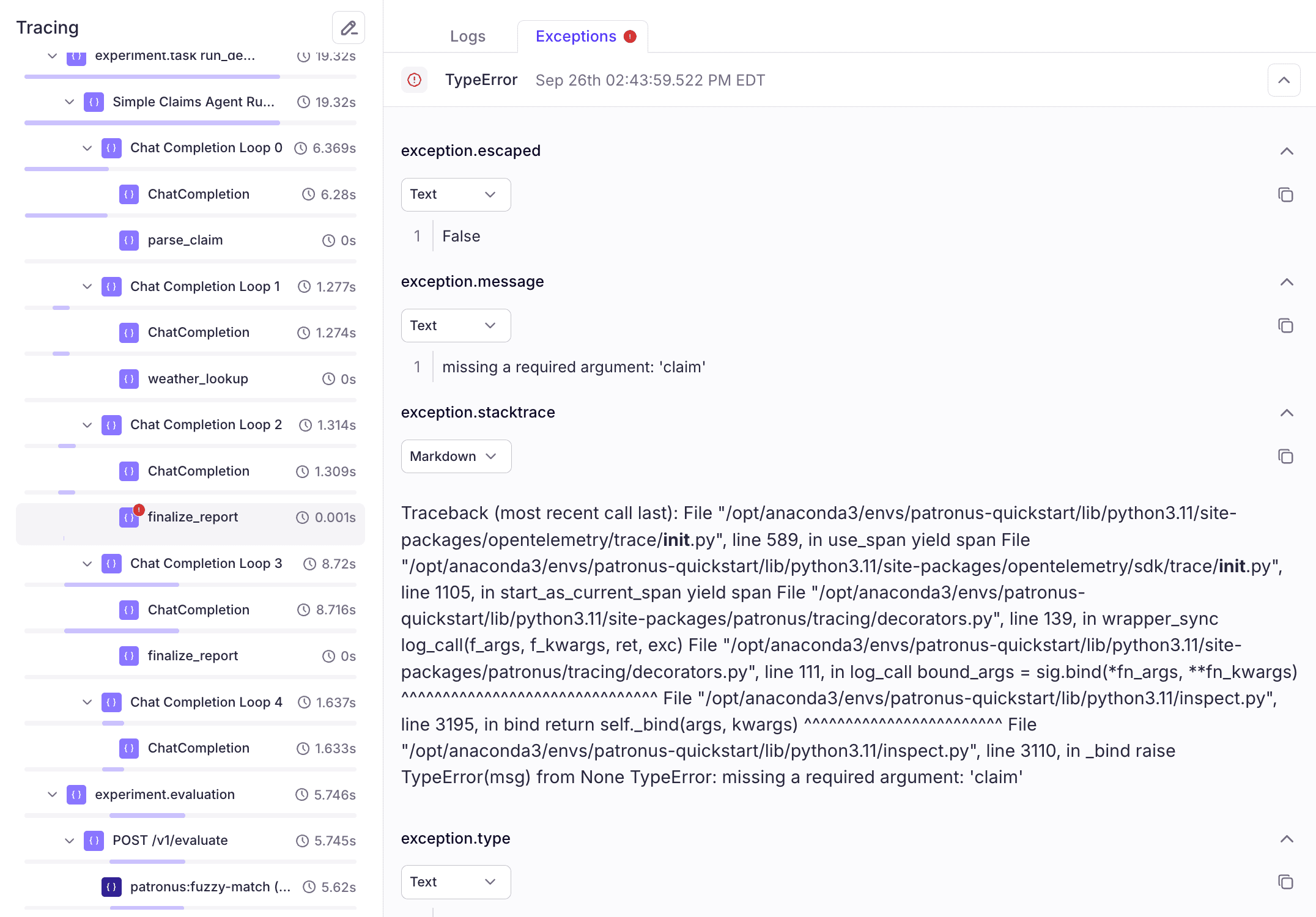Screen dimensions: 1316x917
Task: Collapse the Chat Completion Loop 0 tree node
Action: pyautogui.click(x=87, y=148)
